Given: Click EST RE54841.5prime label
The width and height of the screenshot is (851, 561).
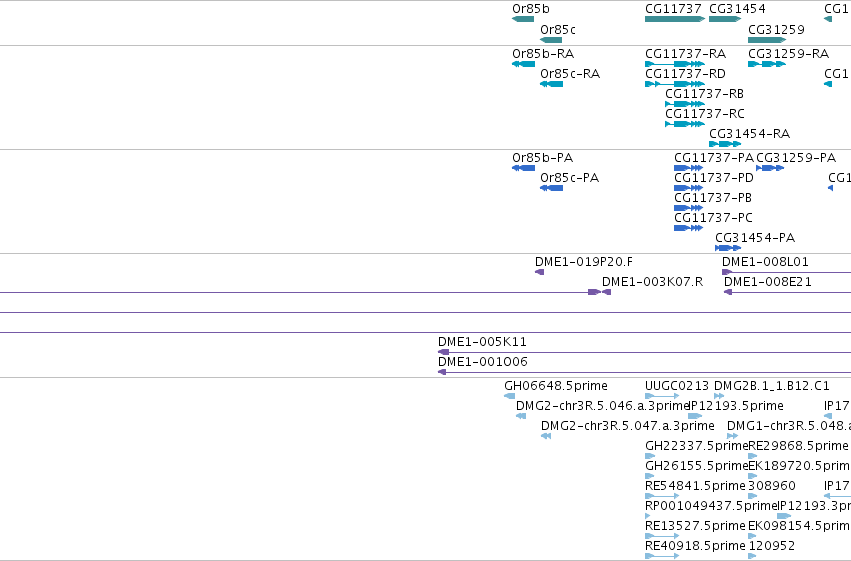Looking at the screenshot, I should [x=695, y=486].
